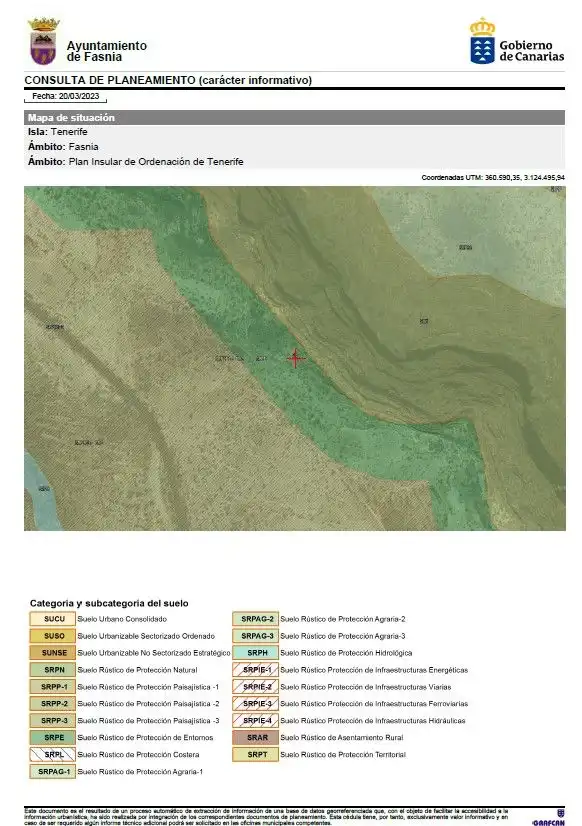Select the SRAR Asentamiento Rural swatch
This screenshot has width=582, height=826.
(x=255, y=738)
